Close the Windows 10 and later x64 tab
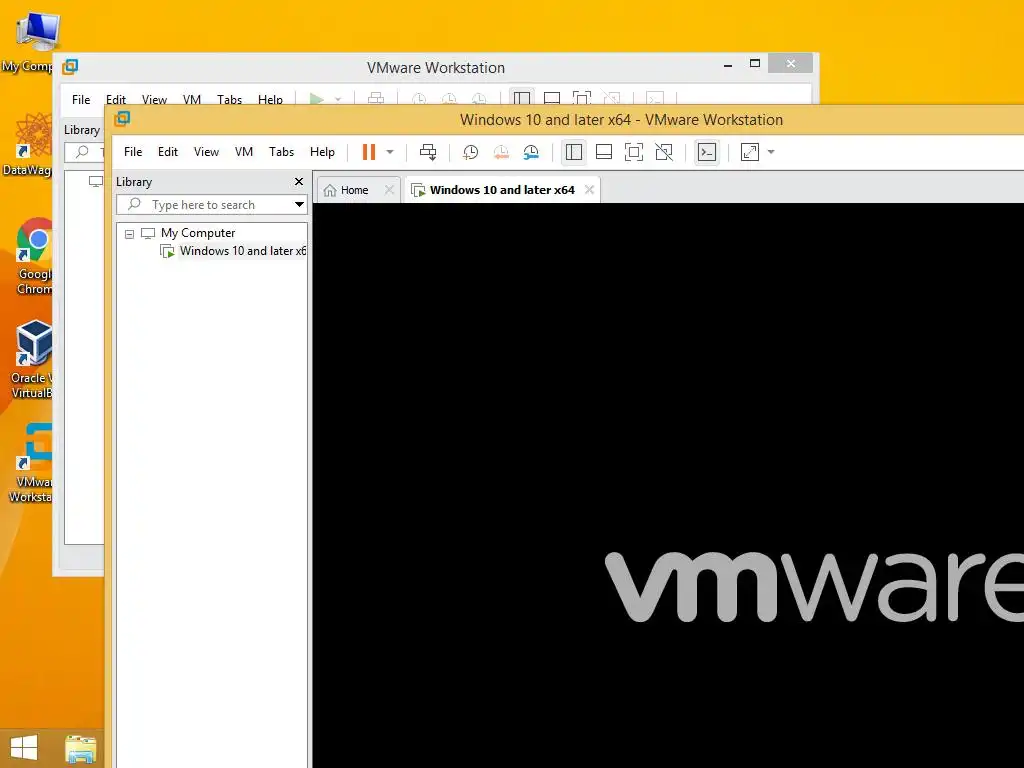 [589, 190]
